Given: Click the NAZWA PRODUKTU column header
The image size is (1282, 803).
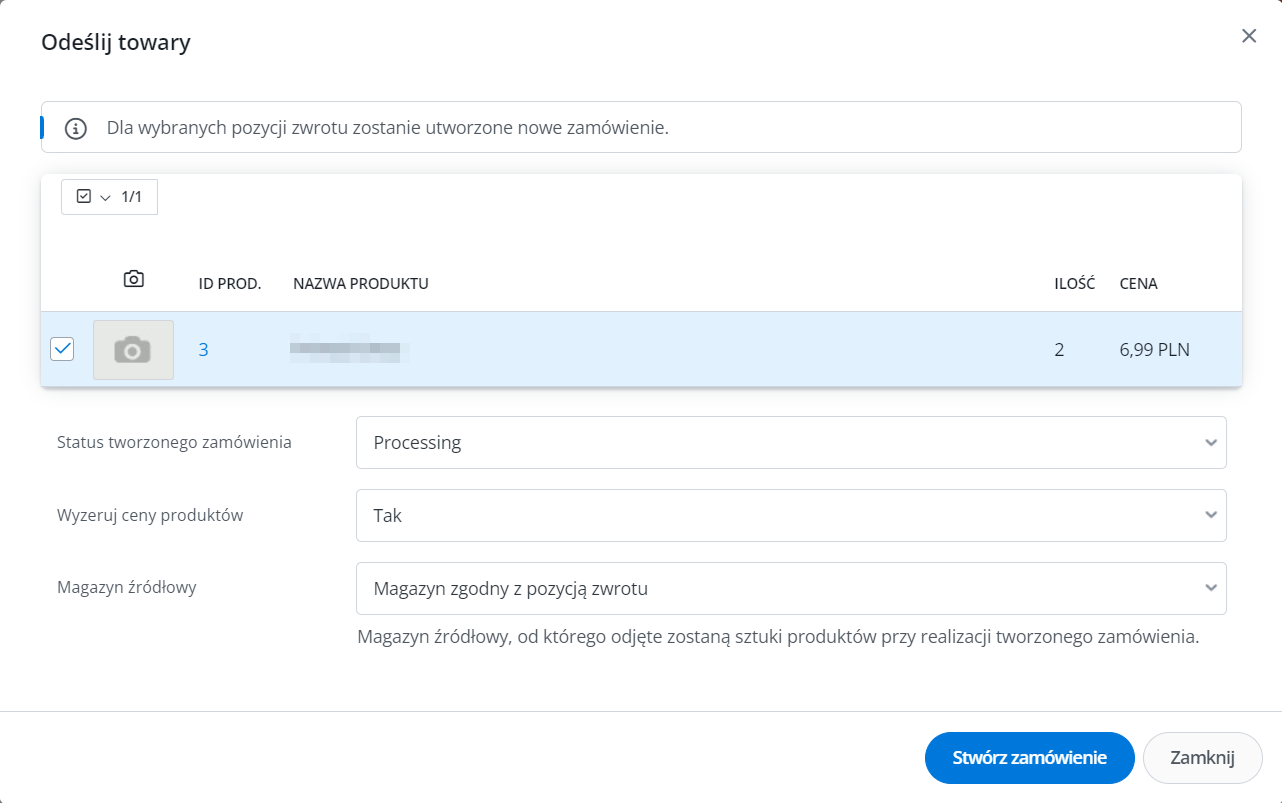Looking at the screenshot, I should tap(361, 284).
